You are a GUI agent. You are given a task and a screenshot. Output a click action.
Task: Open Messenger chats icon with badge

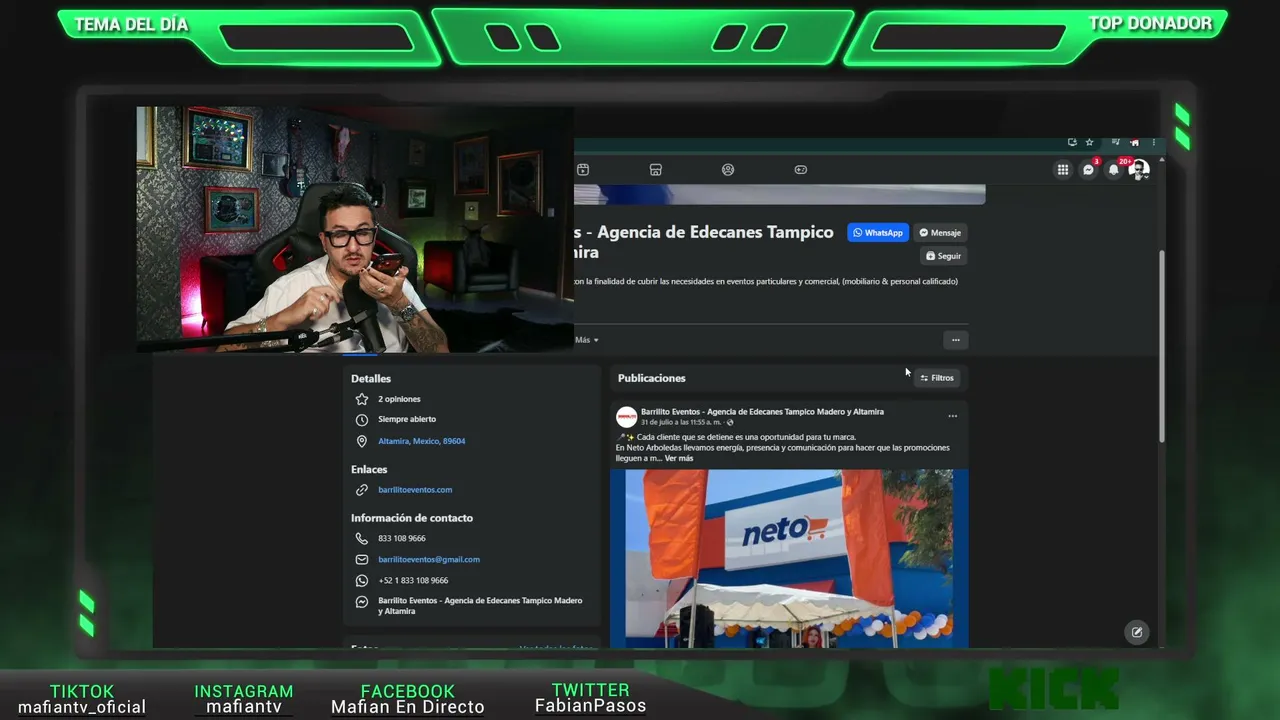1089,170
